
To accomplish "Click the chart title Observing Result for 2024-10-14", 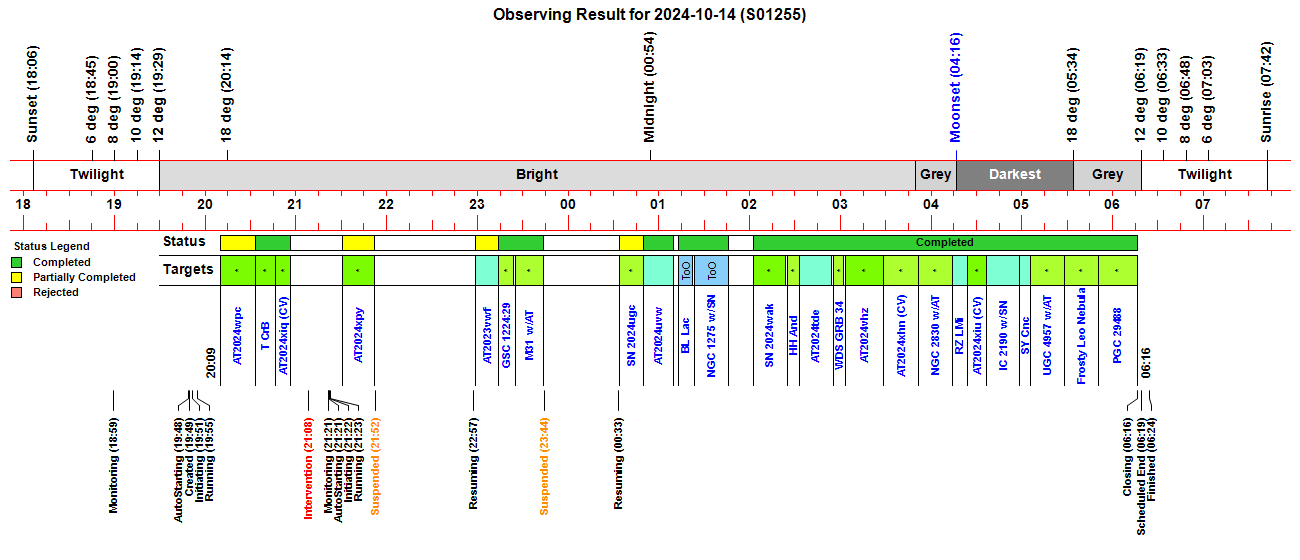I will click(650, 14).
